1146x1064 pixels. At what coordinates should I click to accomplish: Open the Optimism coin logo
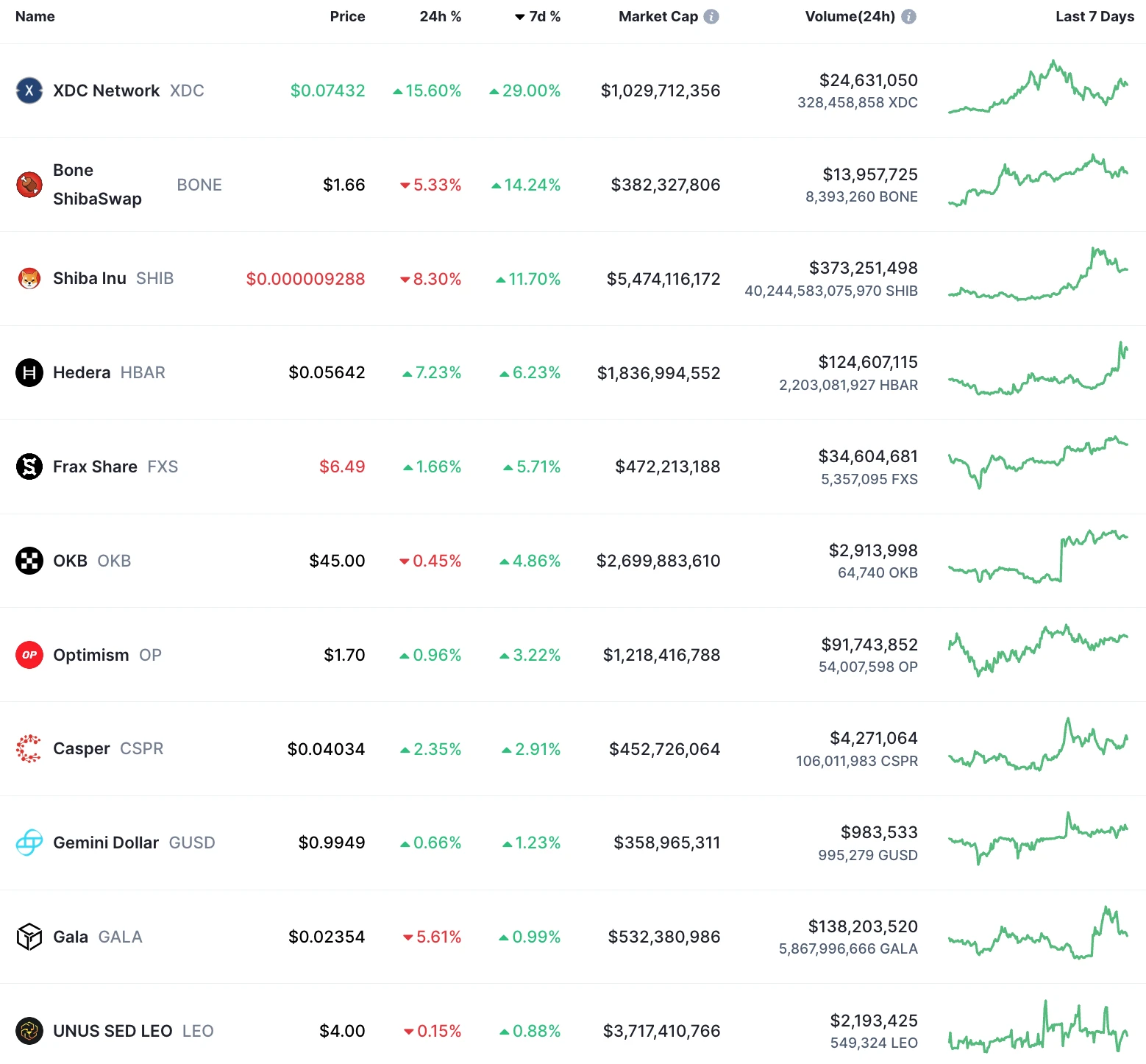coord(29,655)
